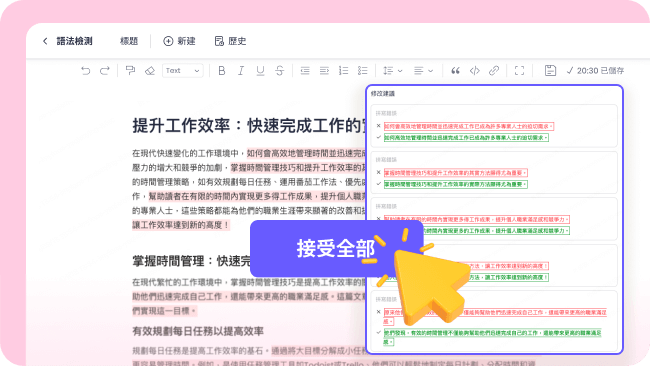Toggle underline formatting

click(x=260, y=71)
